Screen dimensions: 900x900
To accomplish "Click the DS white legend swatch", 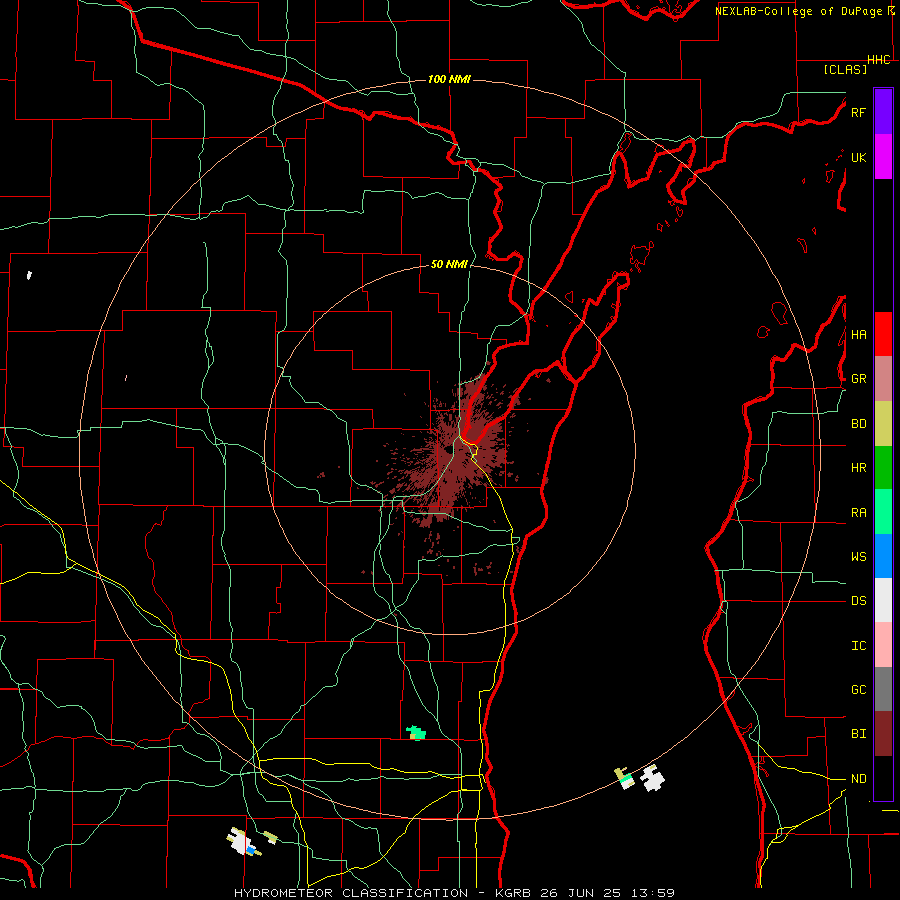I will coord(883,600).
